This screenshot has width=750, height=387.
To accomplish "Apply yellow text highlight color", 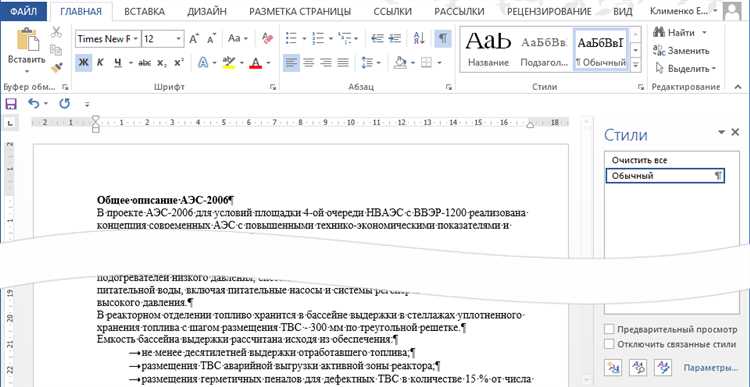I will pos(230,63).
